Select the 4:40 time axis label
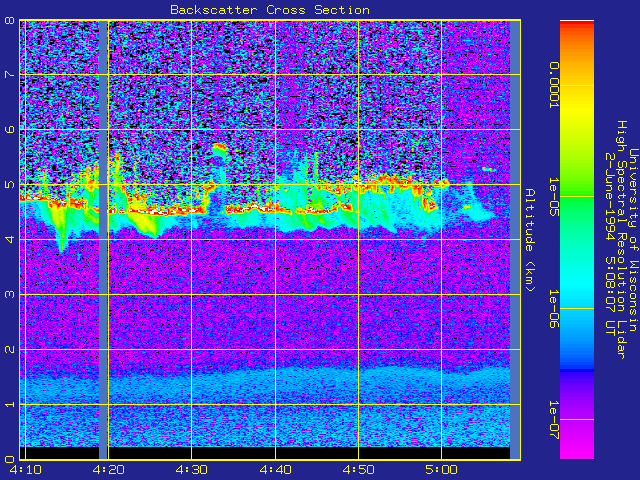 276,470
